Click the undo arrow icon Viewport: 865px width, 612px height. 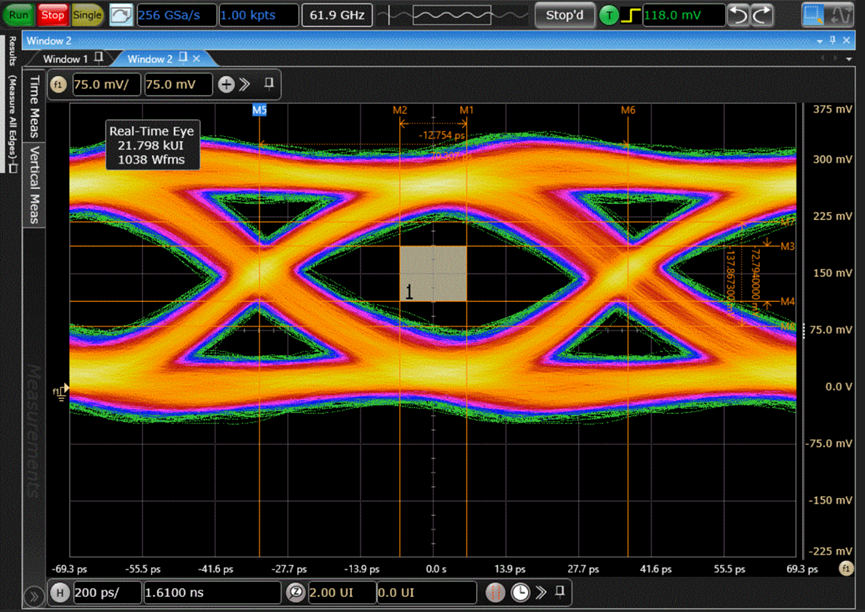point(738,15)
